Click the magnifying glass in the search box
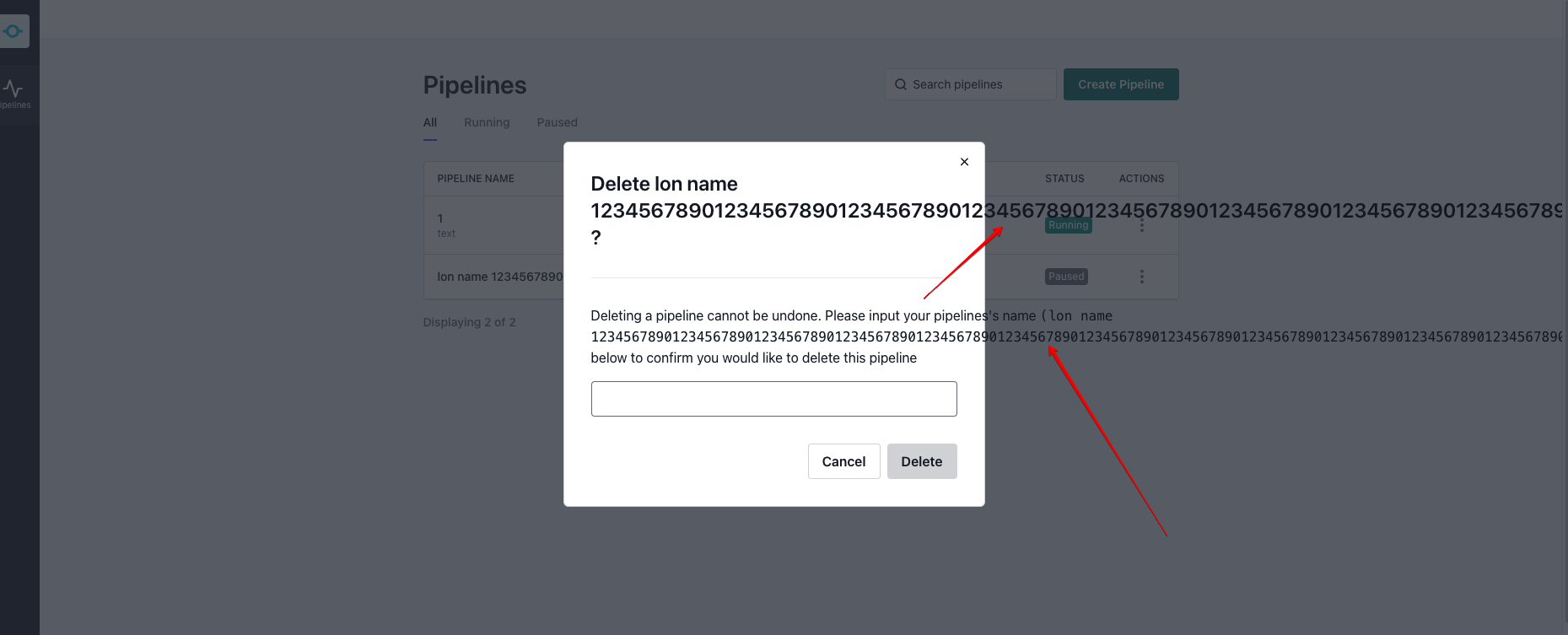 pyautogui.click(x=901, y=84)
